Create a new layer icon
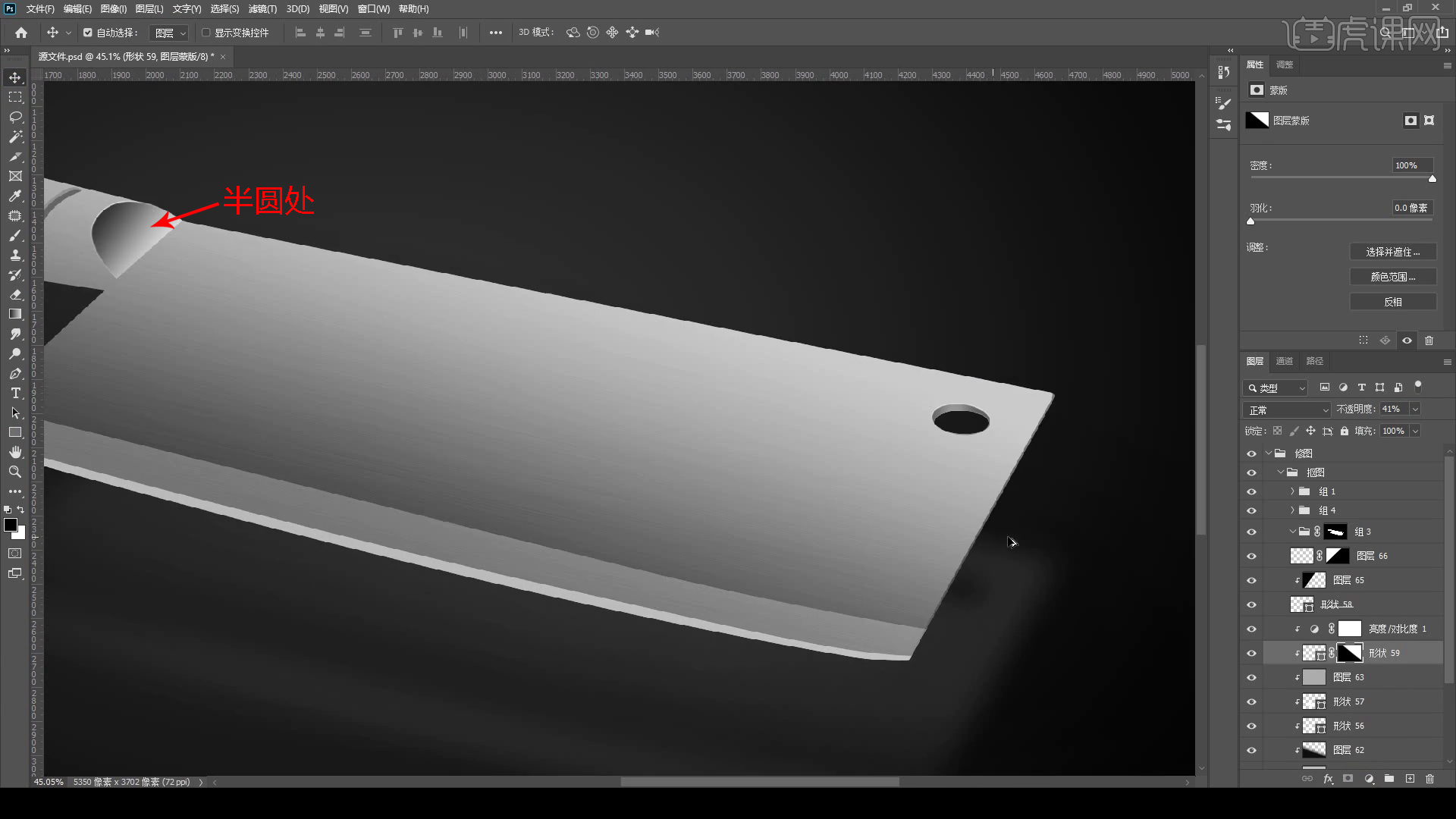The height and width of the screenshot is (819, 1456). coord(1410,779)
